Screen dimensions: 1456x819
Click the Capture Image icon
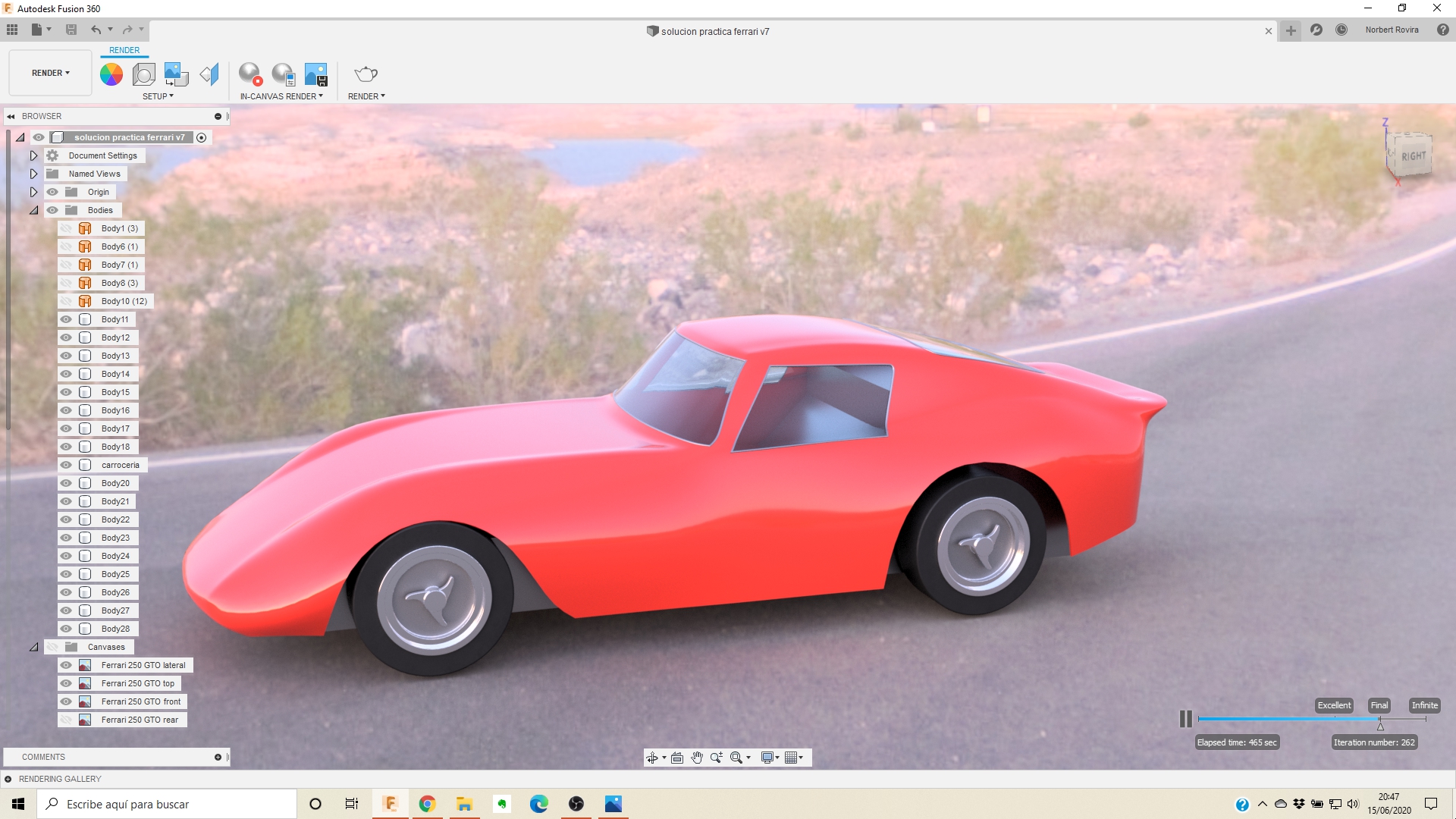tap(315, 74)
